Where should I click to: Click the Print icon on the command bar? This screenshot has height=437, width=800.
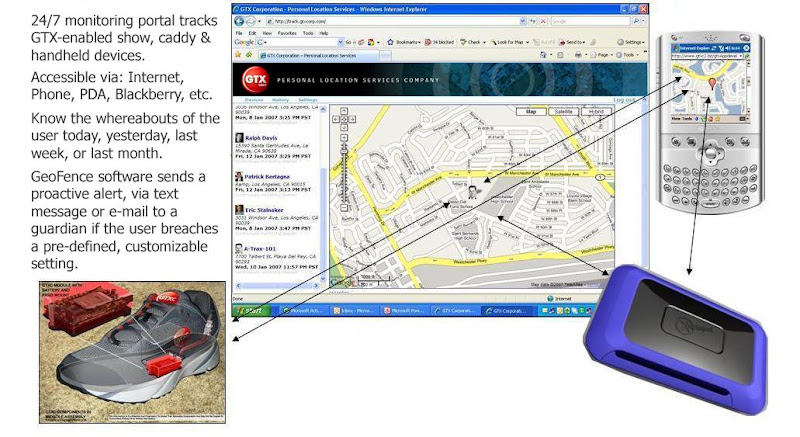coord(578,55)
